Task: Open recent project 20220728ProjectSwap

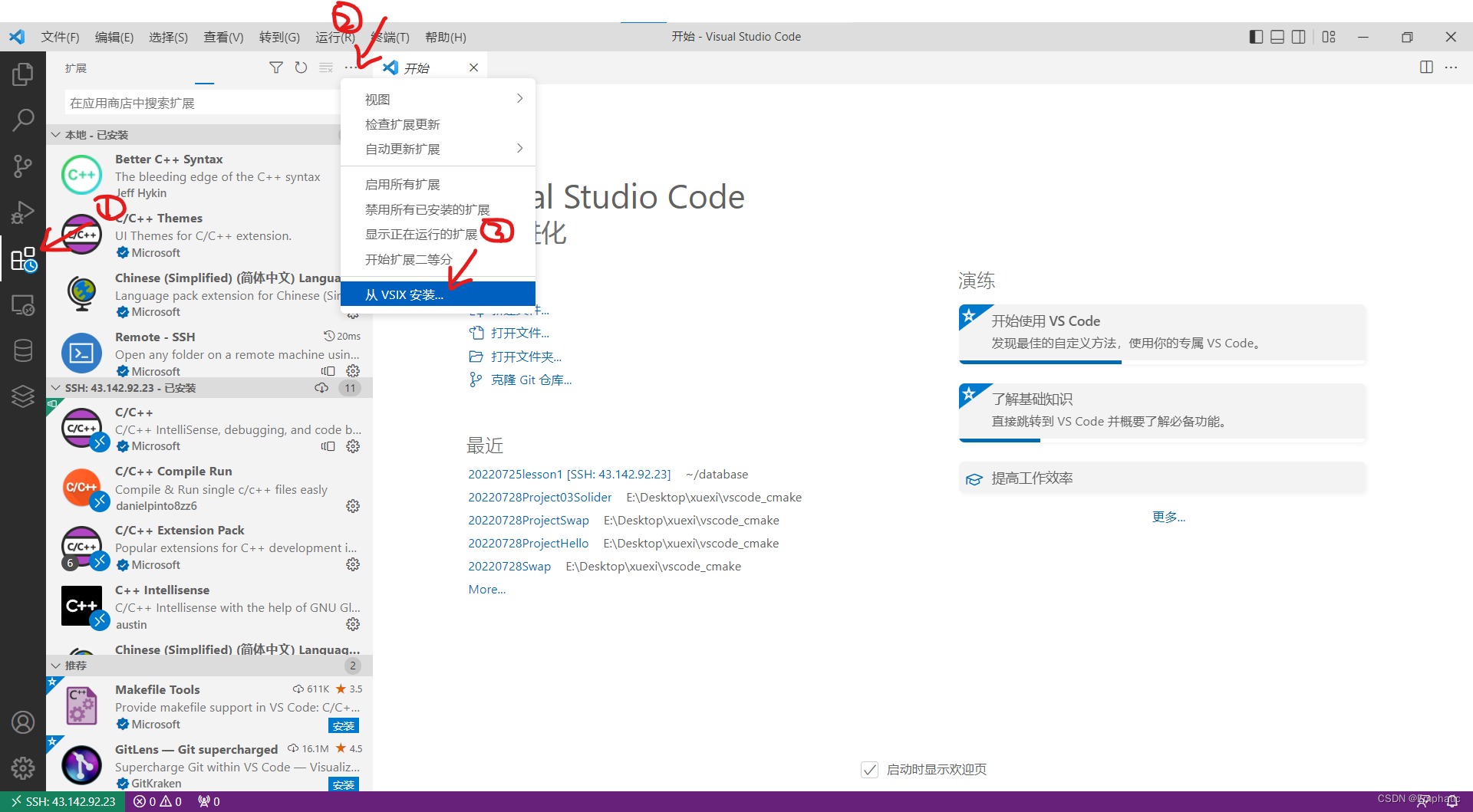Action: pyautogui.click(x=529, y=521)
